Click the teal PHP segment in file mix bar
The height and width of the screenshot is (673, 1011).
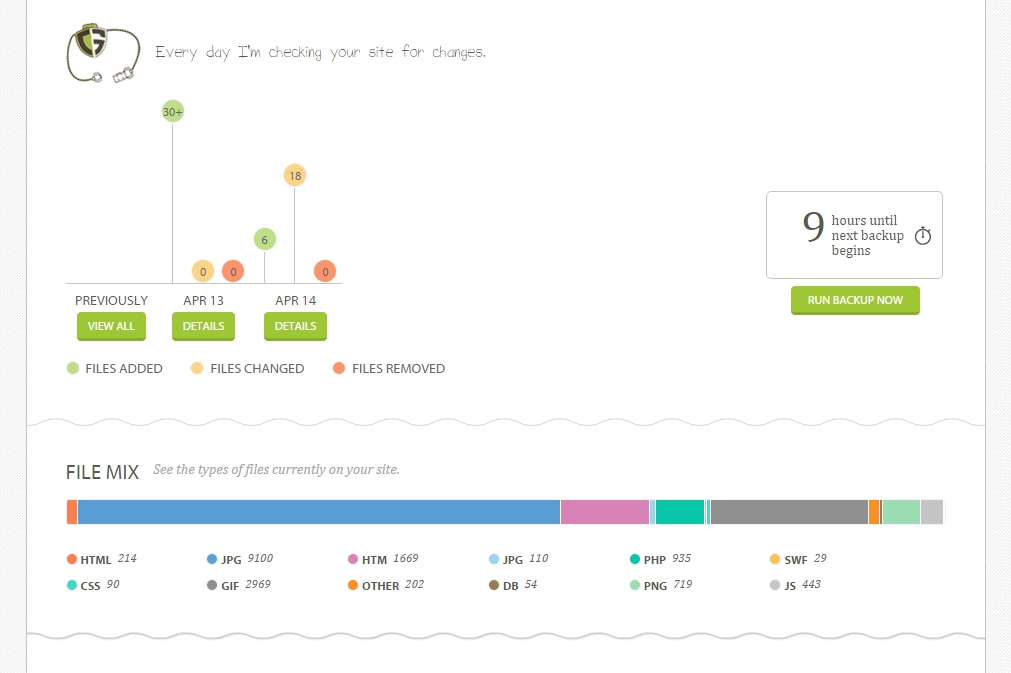tap(680, 512)
